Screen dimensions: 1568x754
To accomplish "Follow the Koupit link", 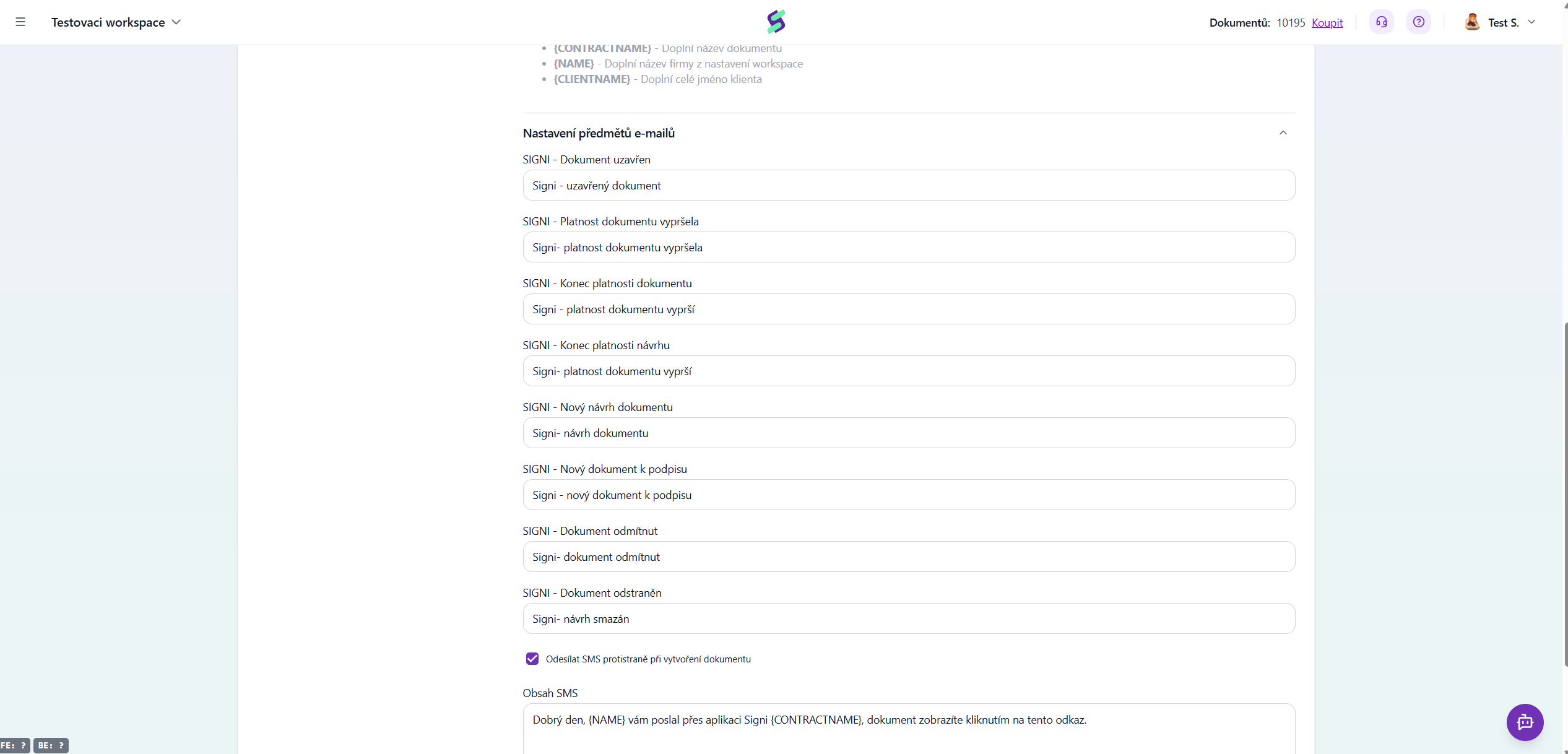I will pyautogui.click(x=1327, y=23).
